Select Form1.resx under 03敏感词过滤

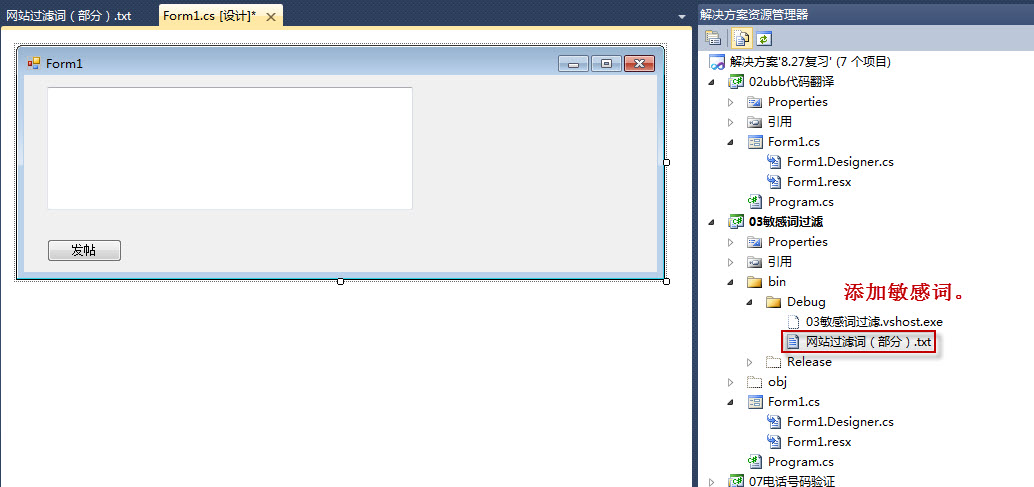pos(819,442)
